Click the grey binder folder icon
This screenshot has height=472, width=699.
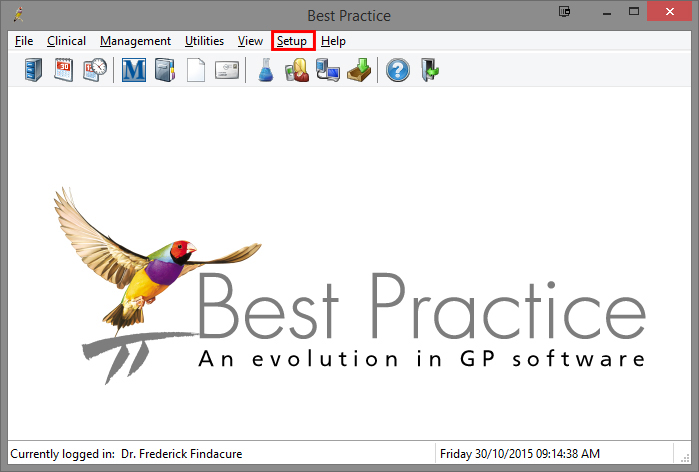tap(165, 71)
